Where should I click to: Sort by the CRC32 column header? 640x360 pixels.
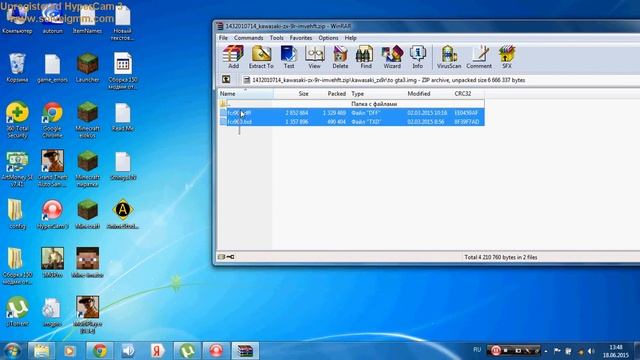[x=468, y=93]
